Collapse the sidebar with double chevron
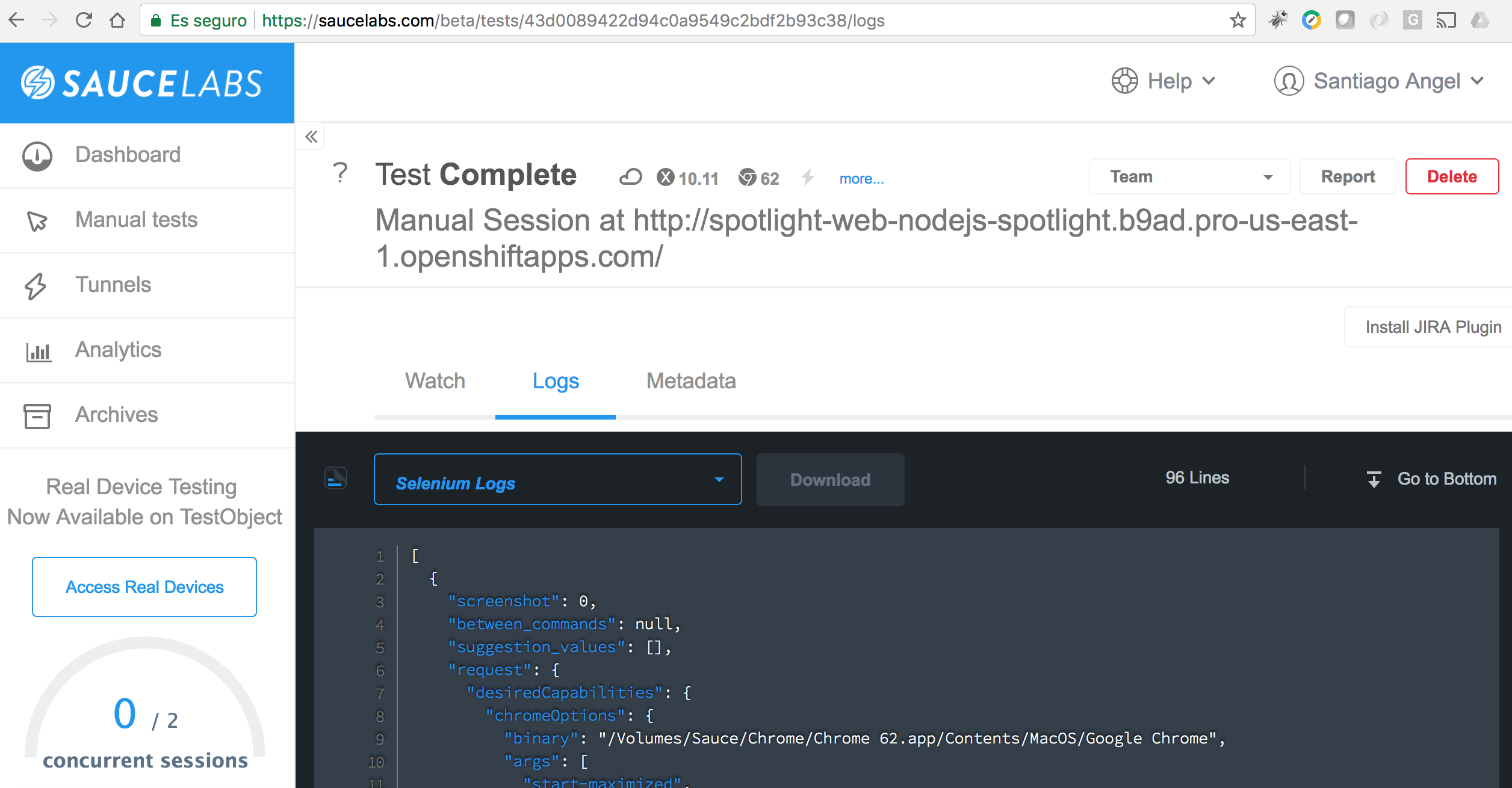The width and height of the screenshot is (1512, 788). coord(311,137)
